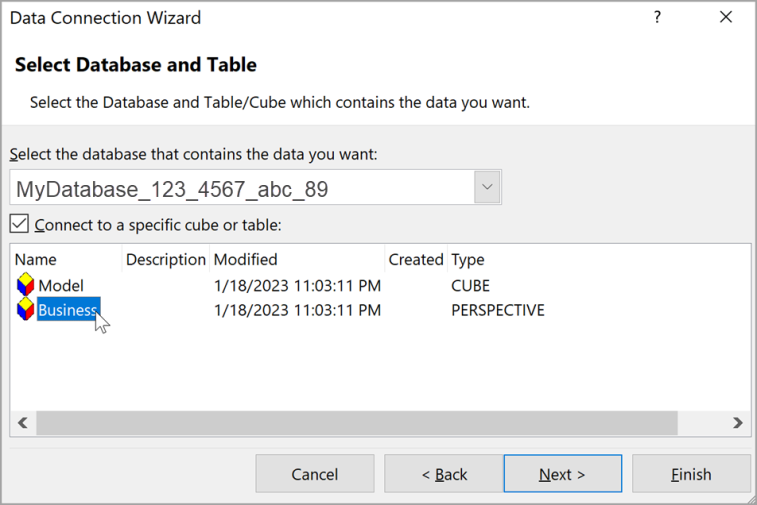Close the Data Connection Wizard dialog

726,18
